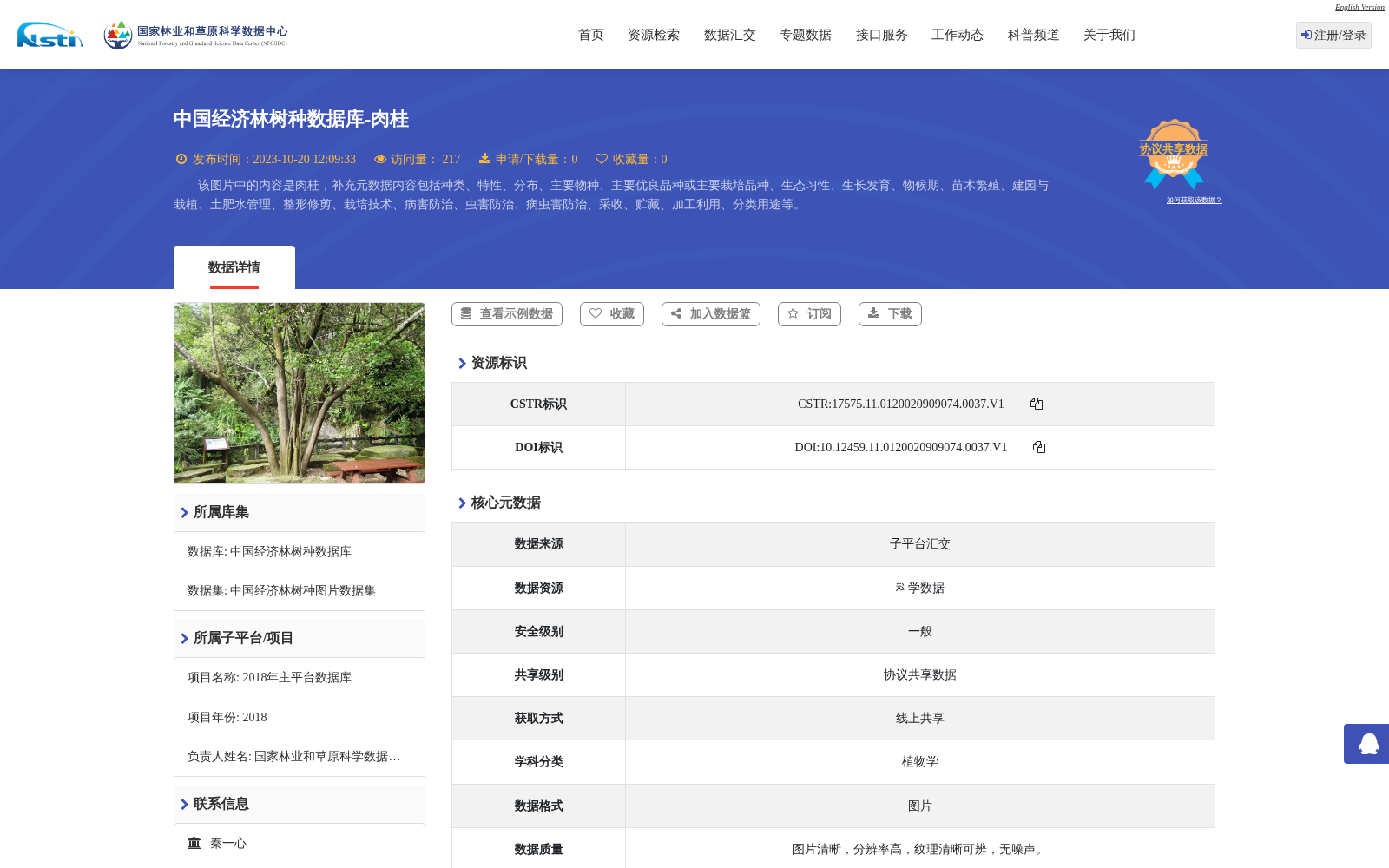Click the contact name 秦一心

pyautogui.click(x=228, y=843)
